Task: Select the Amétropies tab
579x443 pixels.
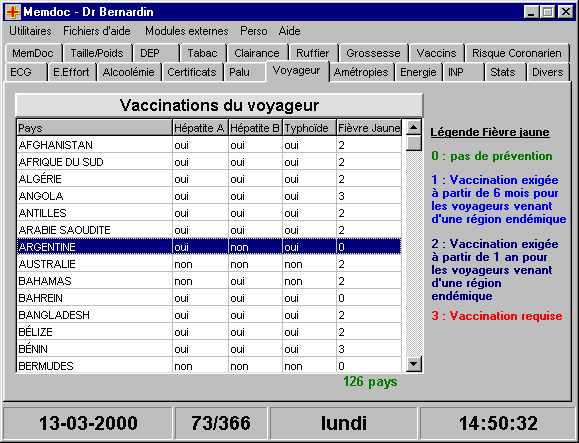Action: (x=361, y=72)
